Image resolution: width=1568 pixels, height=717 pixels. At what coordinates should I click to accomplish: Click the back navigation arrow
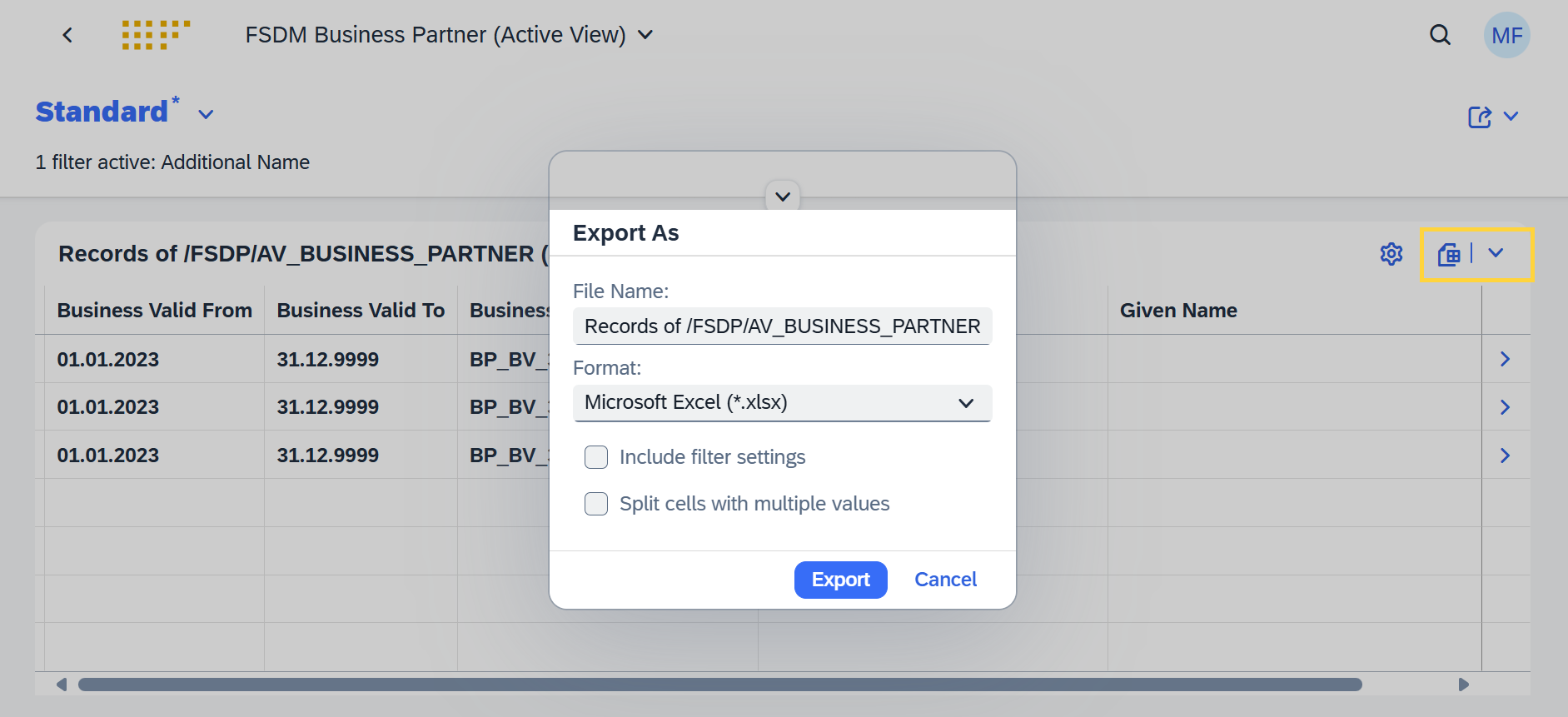[x=67, y=35]
